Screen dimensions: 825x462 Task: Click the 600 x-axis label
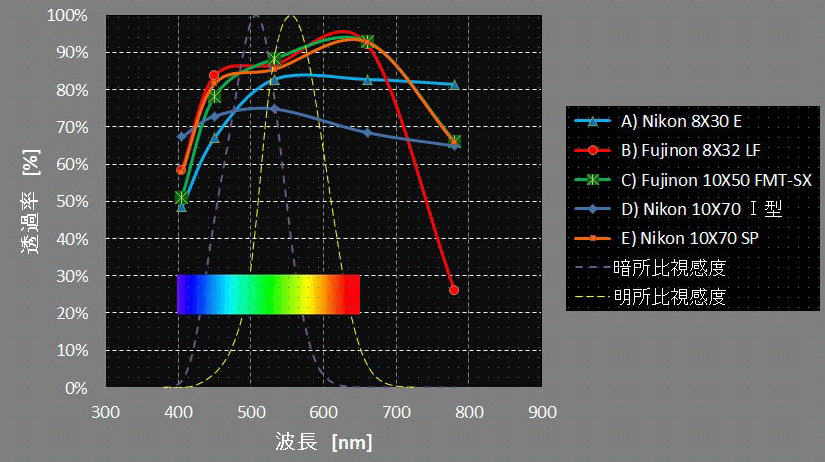324,412
